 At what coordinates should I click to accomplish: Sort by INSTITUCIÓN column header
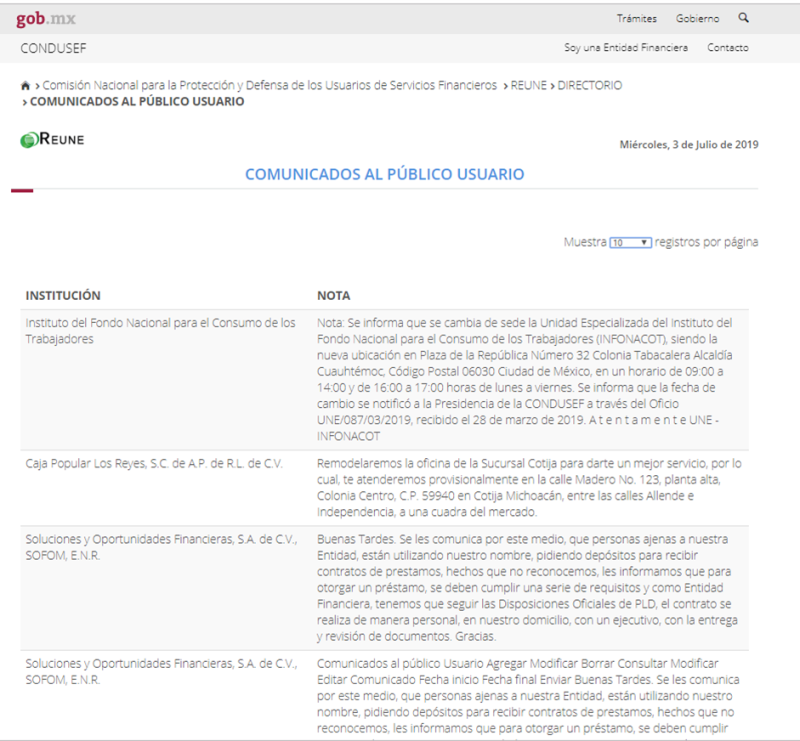pos(63,295)
